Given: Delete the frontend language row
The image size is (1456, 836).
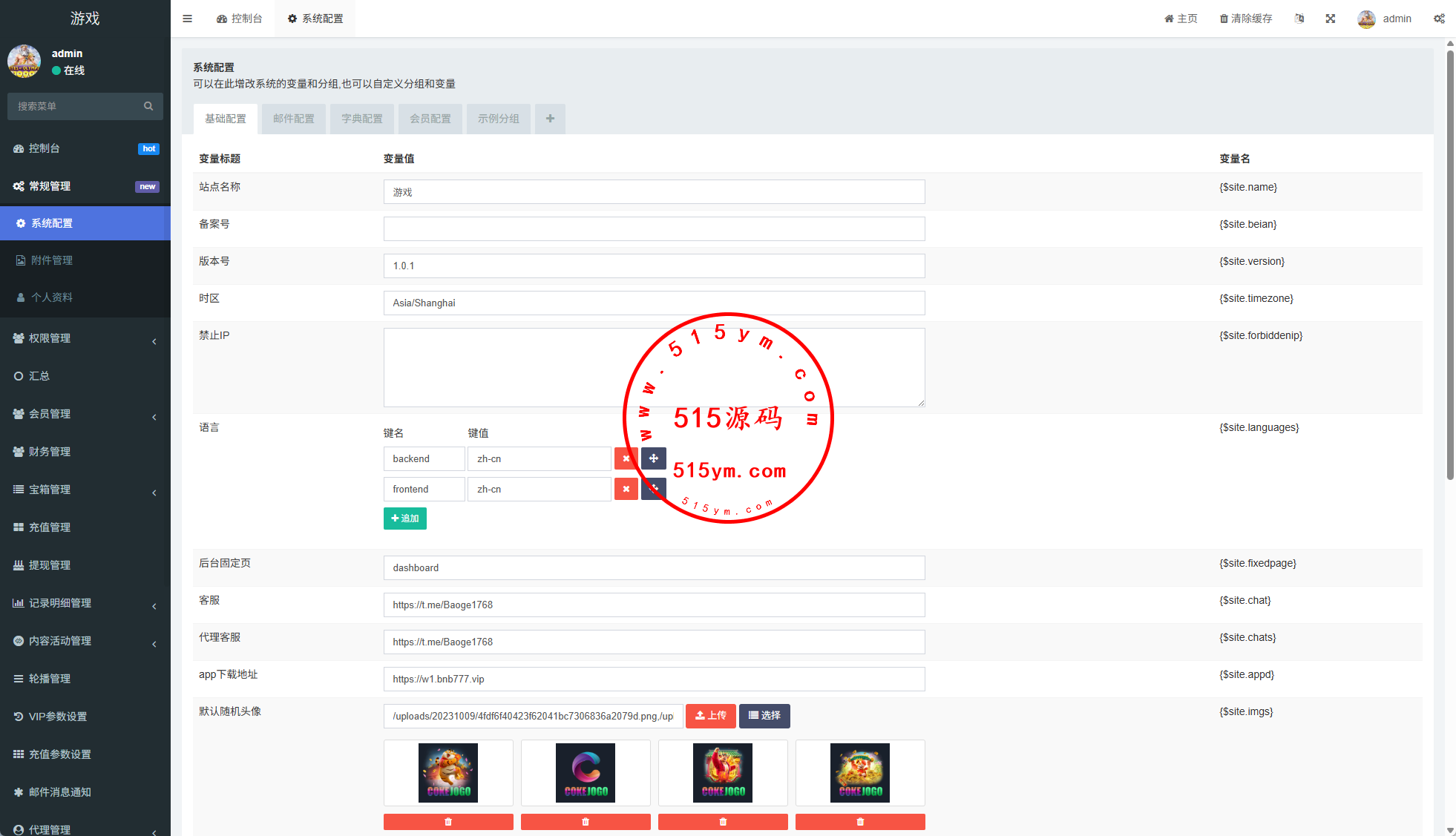Looking at the screenshot, I should 626,489.
